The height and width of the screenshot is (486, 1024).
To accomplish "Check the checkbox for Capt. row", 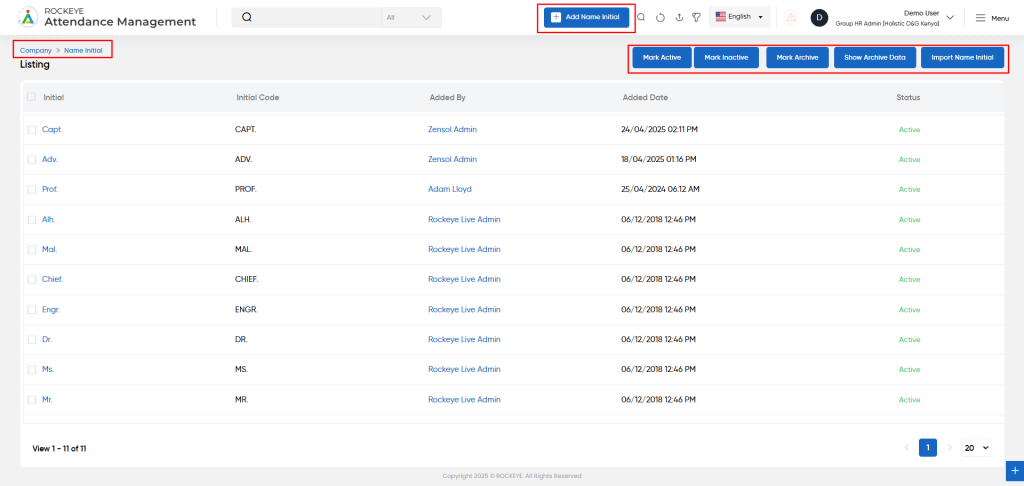I will pyautogui.click(x=32, y=130).
